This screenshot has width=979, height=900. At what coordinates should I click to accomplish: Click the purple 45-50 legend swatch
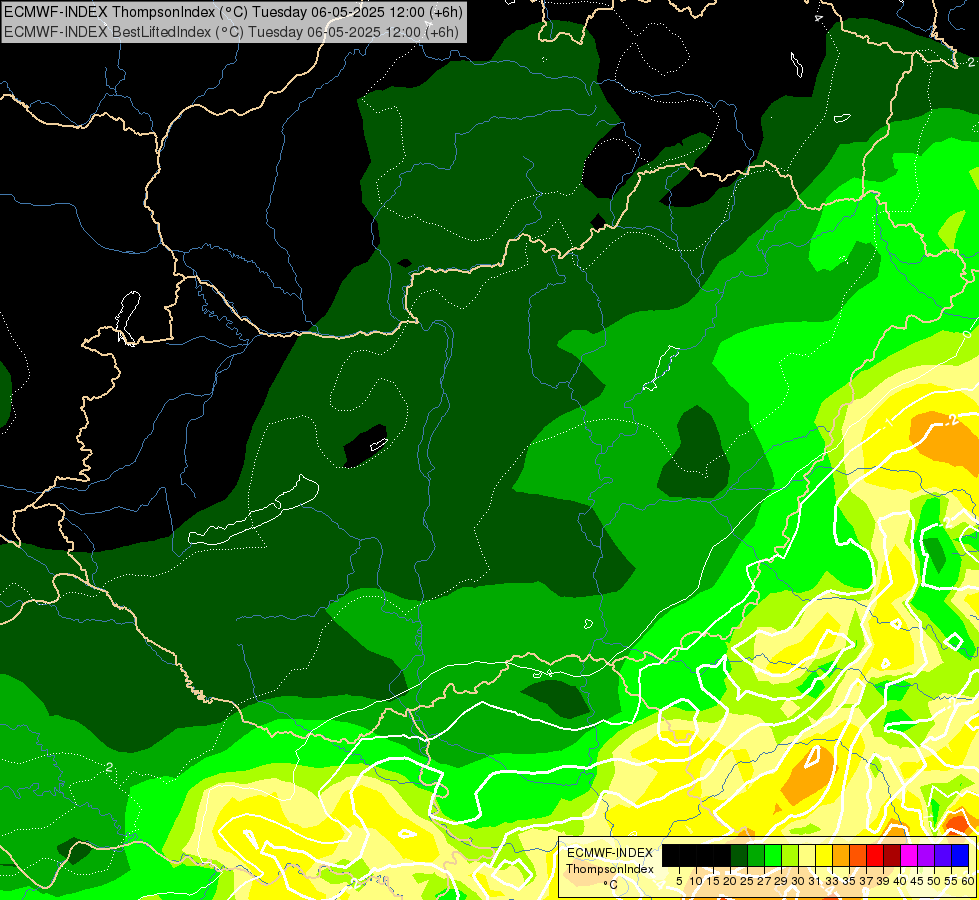pyautogui.click(x=926, y=855)
